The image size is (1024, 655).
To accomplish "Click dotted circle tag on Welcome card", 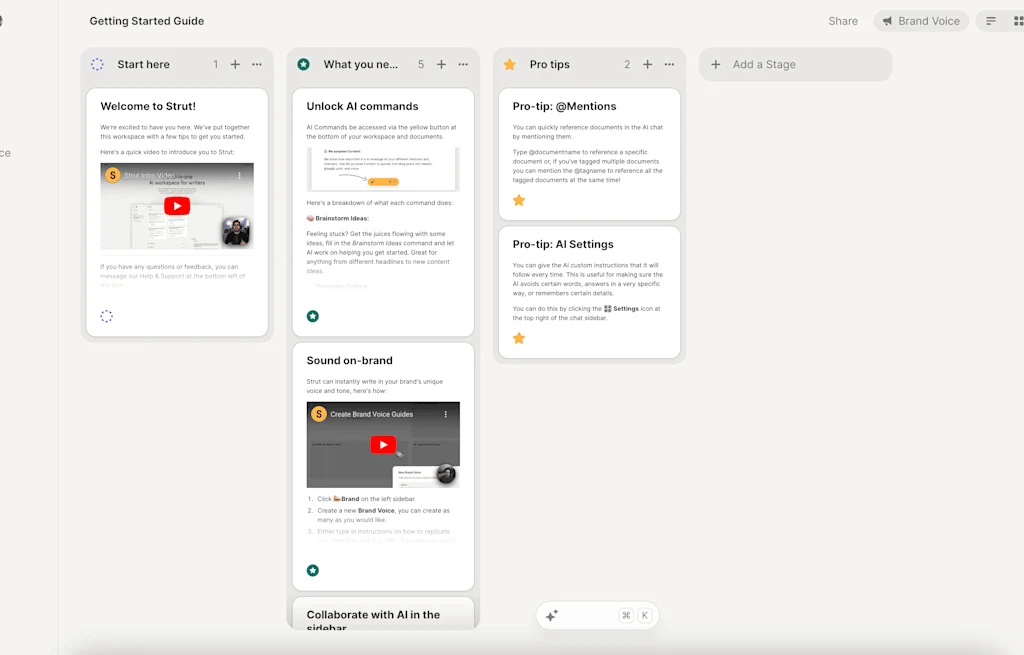I will pyautogui.click(x=106, y=316).
